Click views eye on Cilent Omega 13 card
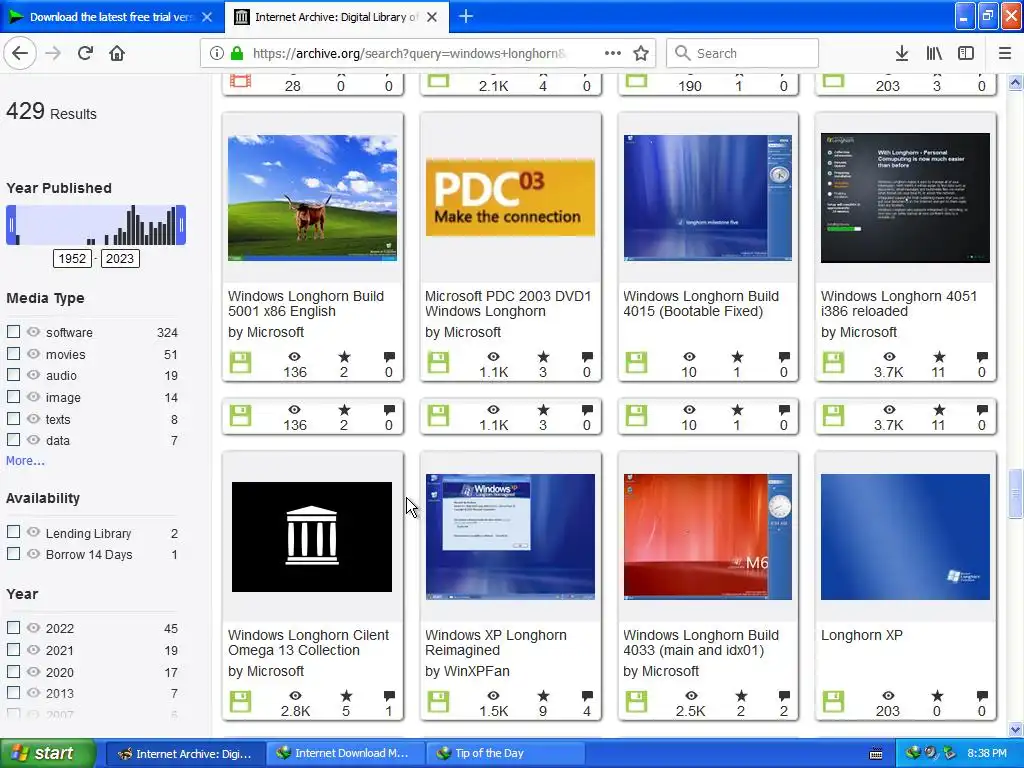 [x=295, y=696]
